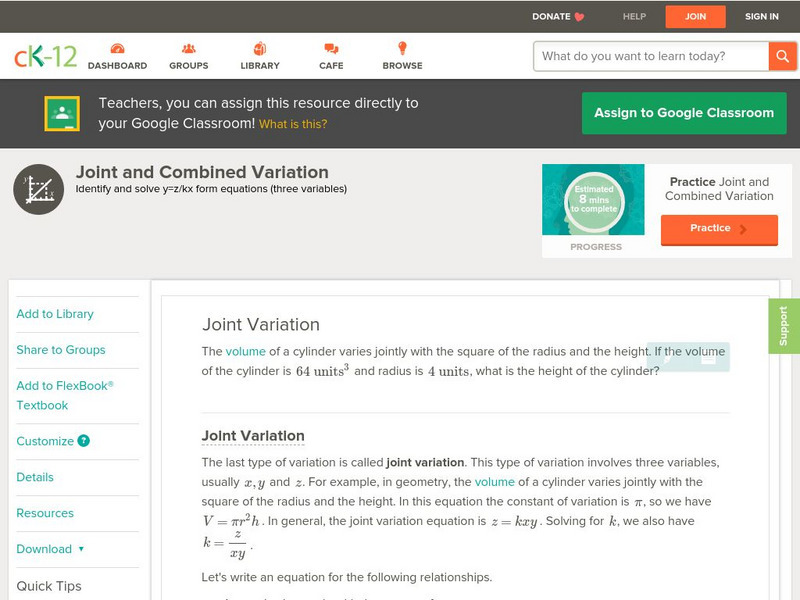Click the volume link in first paragraph
The height and width of the screenshot is (600, 800).
click(245, 352)
